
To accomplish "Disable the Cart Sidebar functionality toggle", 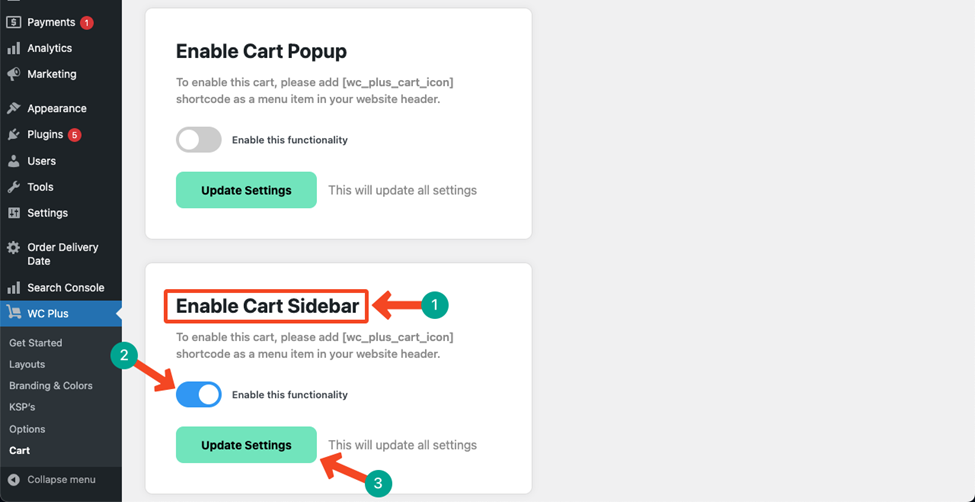I will coord(199,394).
